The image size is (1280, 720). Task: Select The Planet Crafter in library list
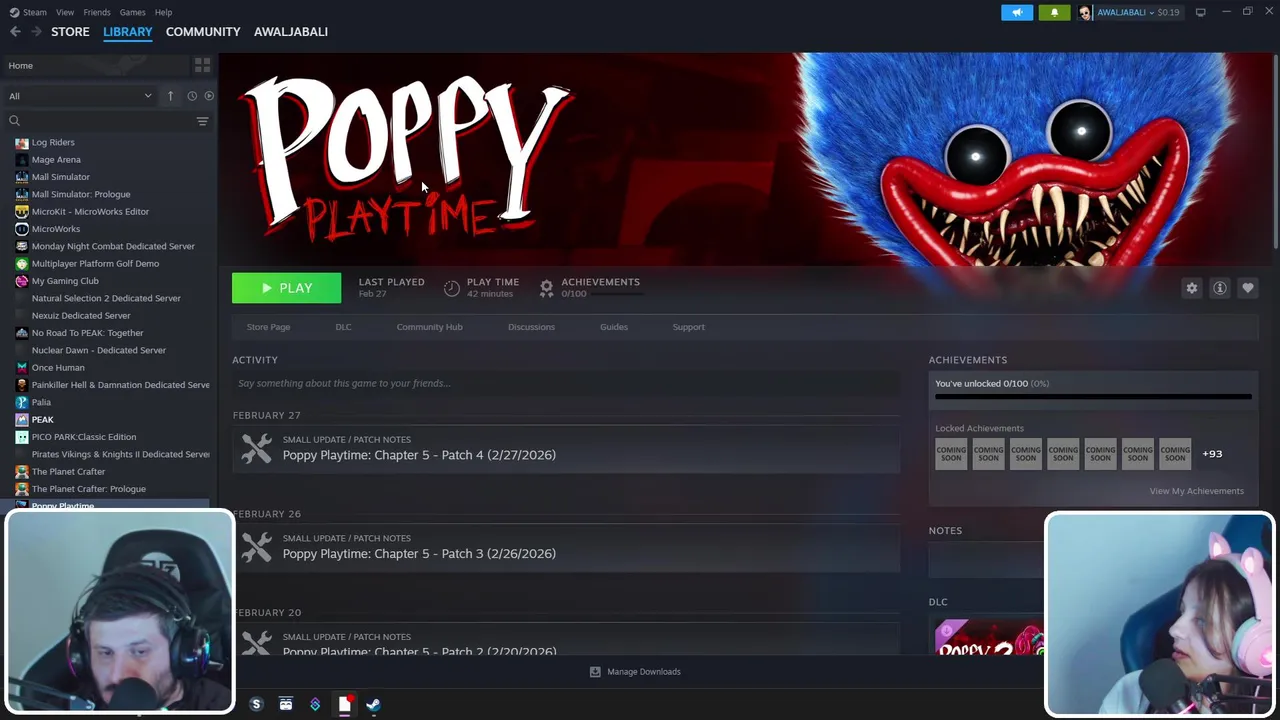(68, 472)
